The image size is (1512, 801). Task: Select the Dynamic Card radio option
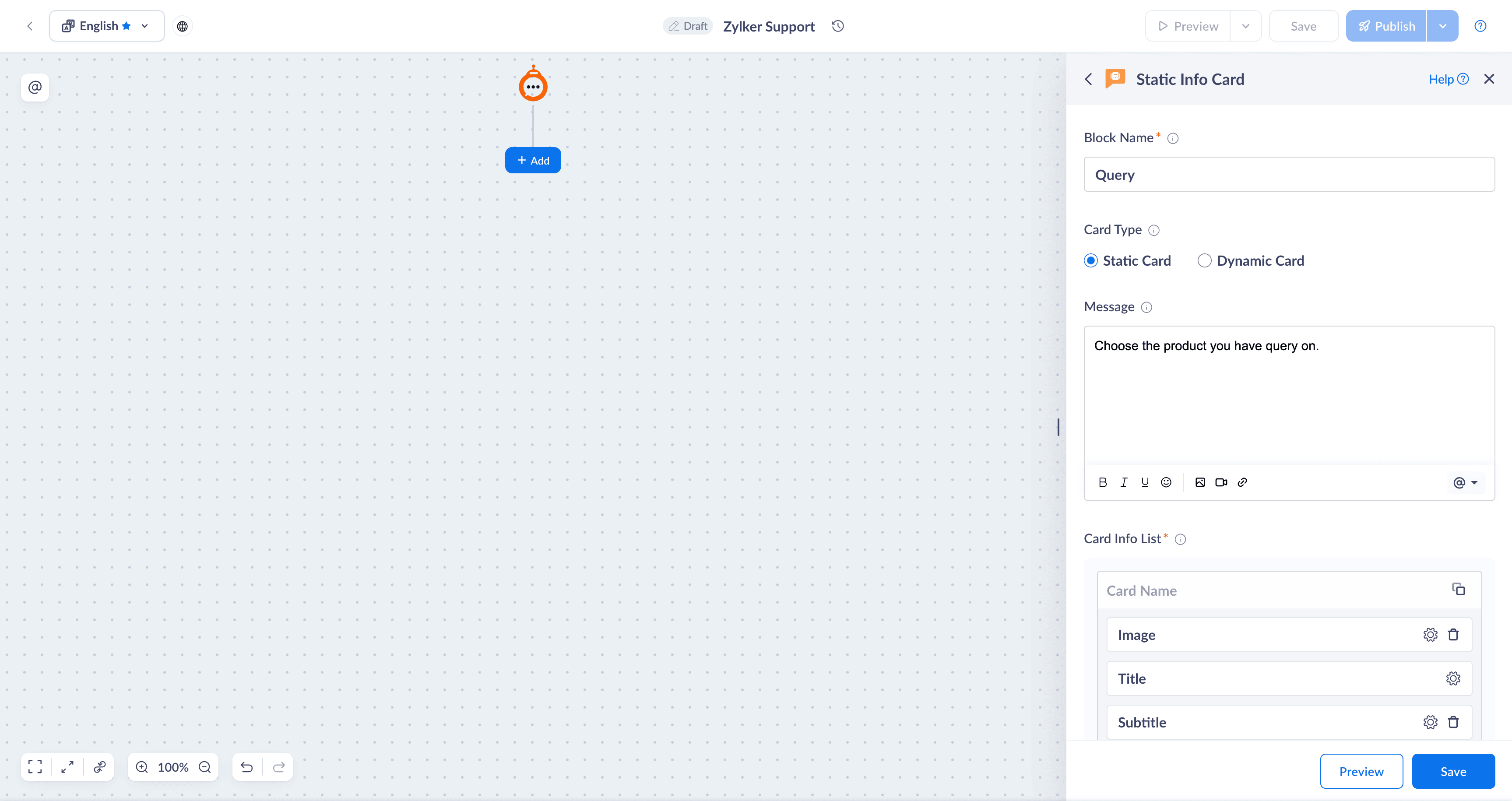pyautogui.click(x=1204, y=260)
